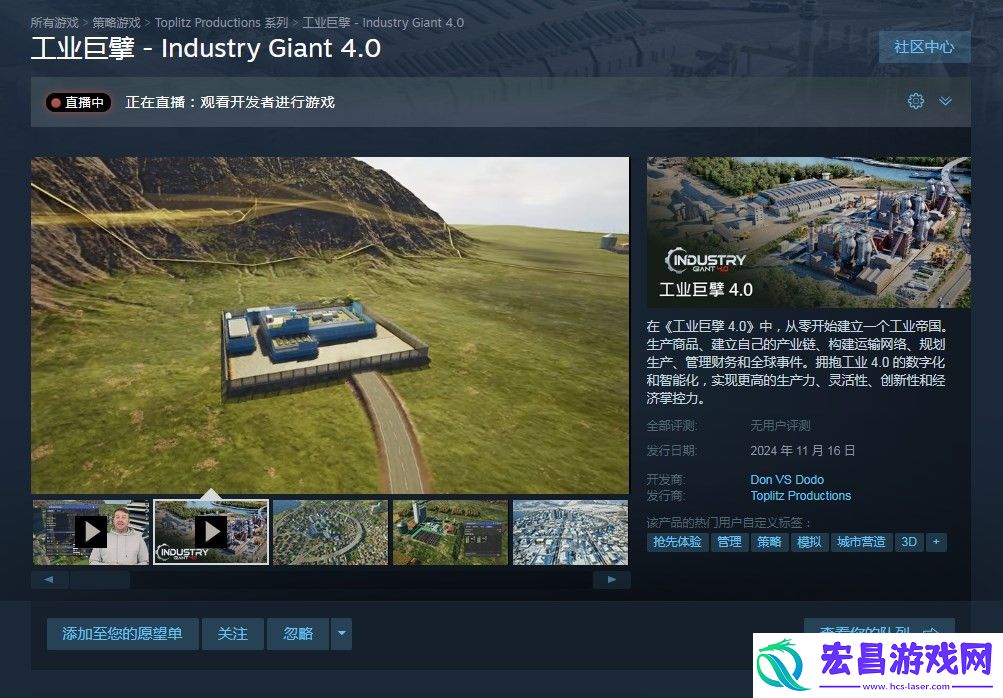
Task: Open Toplitz Productions 系列 breadcrumb
Action: click(x=221, y=22)
